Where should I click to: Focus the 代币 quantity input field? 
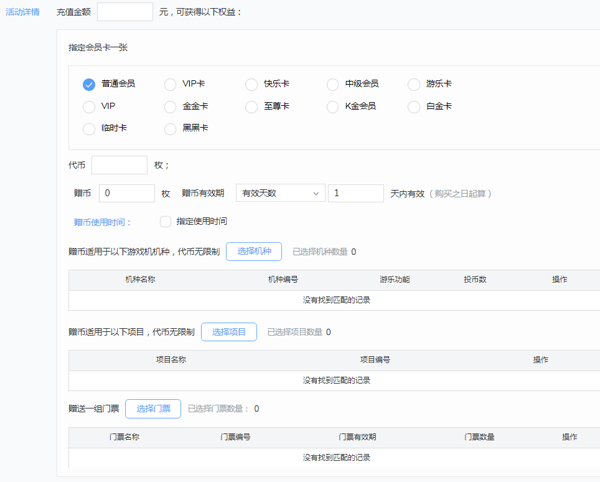tap(119, 165)
